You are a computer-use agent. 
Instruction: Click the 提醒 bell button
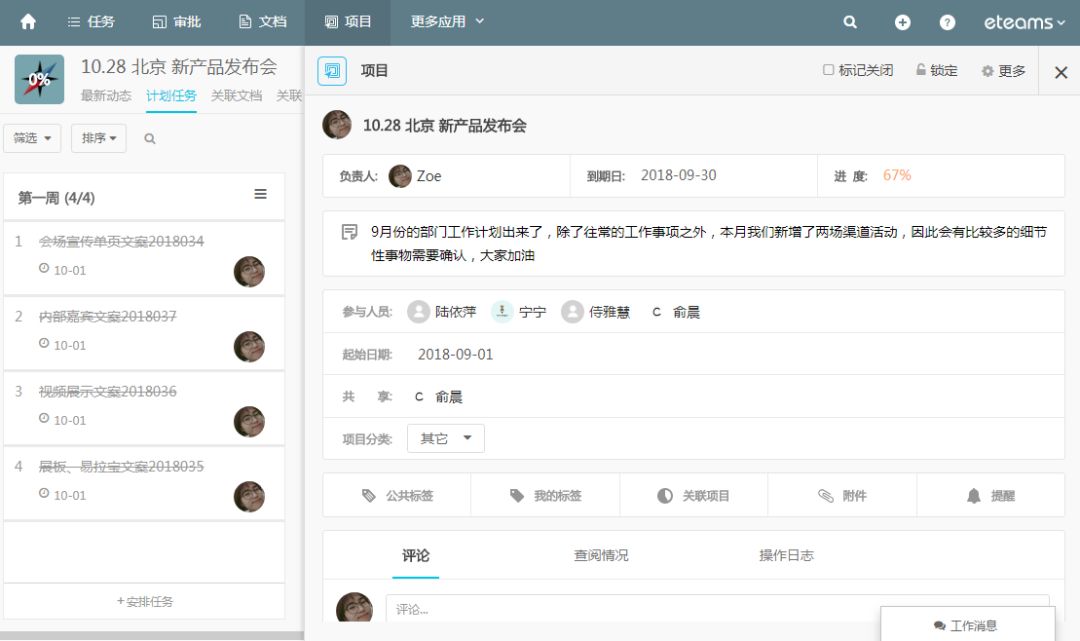pos(990,495)
